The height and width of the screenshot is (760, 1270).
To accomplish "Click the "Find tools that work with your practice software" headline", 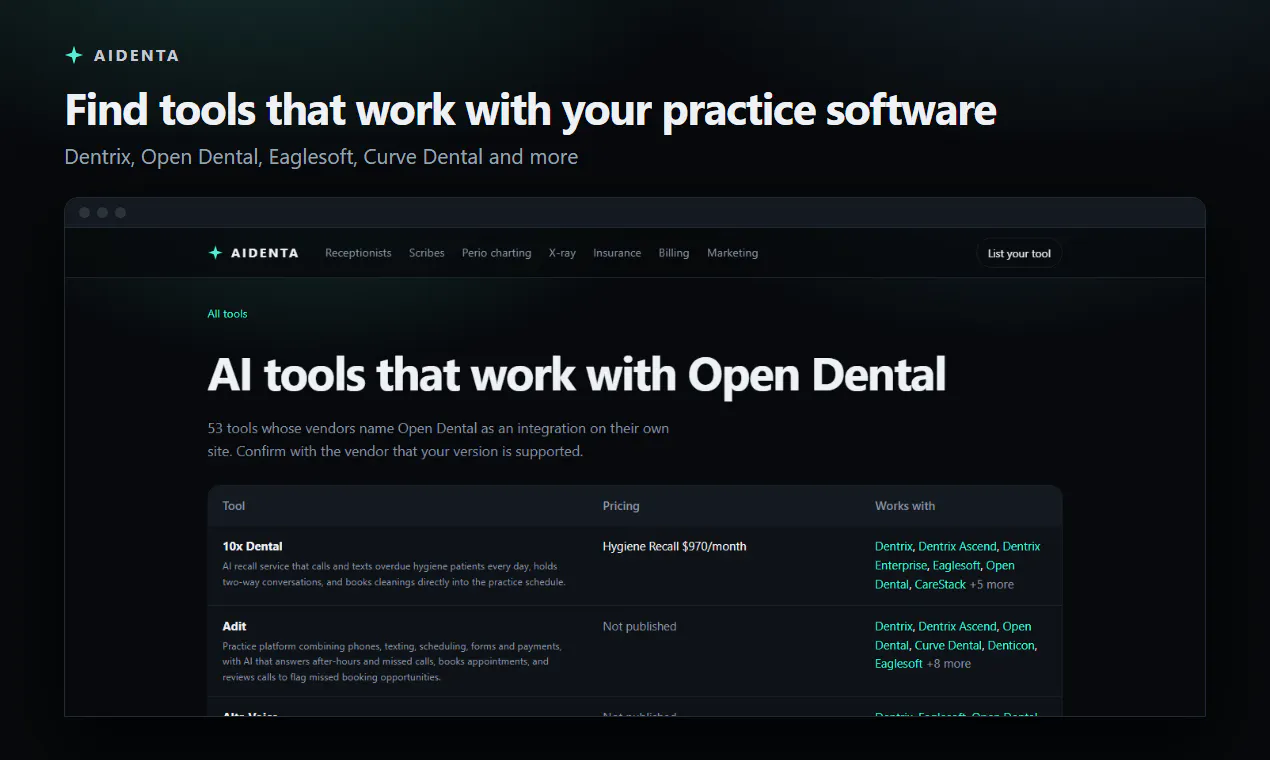I will coord(530,110).
